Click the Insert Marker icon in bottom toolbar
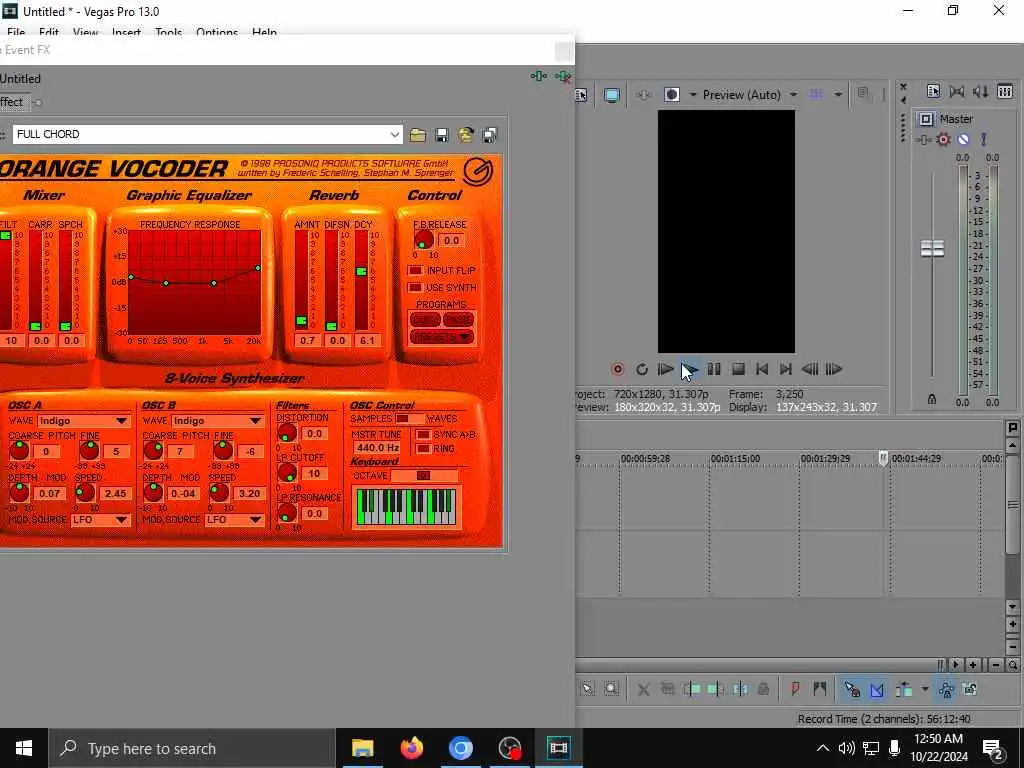The image size is (1024, 768). (795, 689)
